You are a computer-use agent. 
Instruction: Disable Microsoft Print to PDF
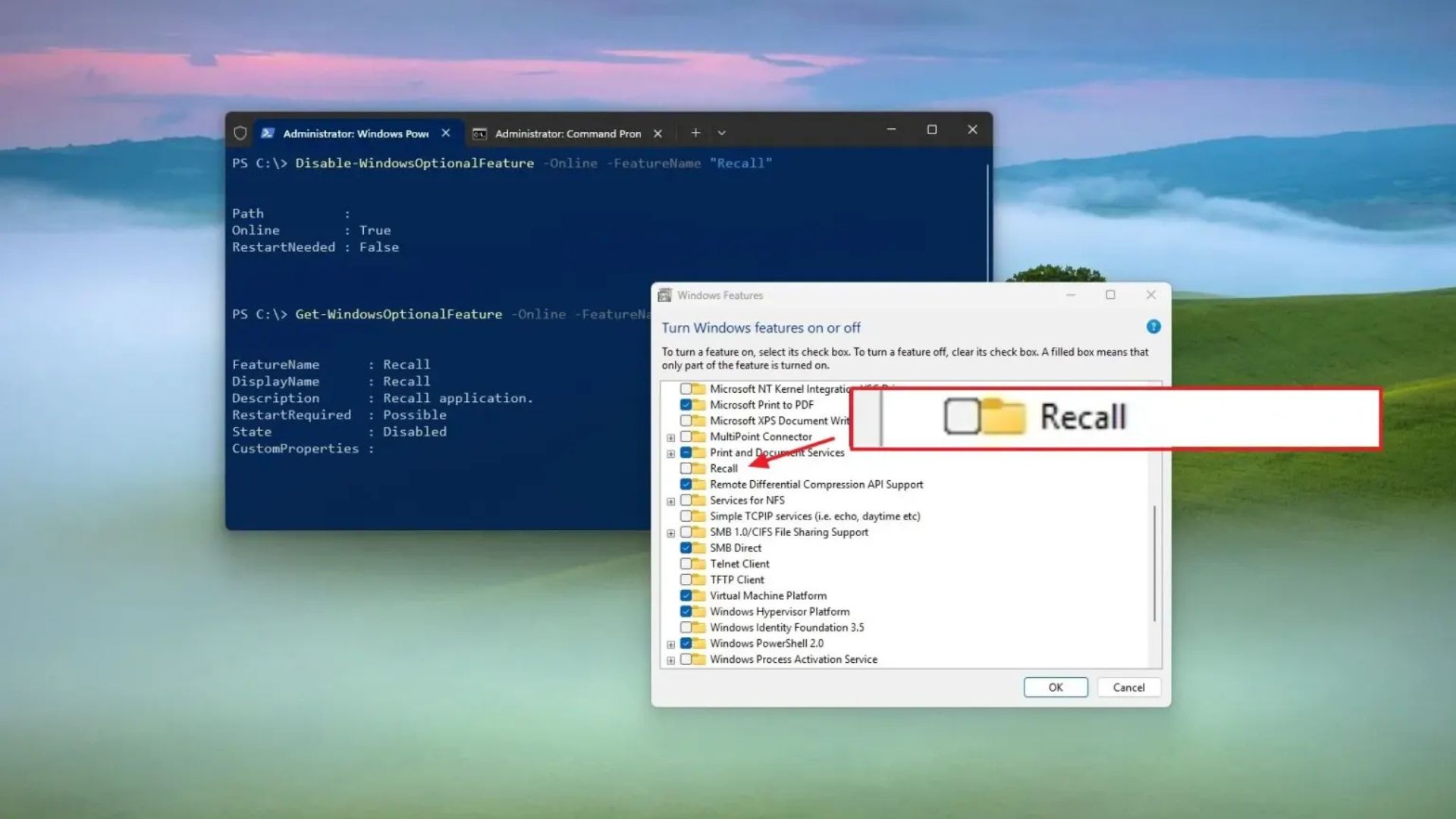[686, 404]
